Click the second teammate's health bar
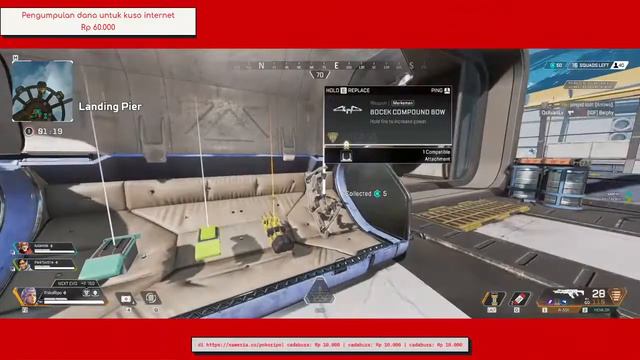Image resolution: width=640 pixels, height=360 pixels. click(x=54, y=268)
